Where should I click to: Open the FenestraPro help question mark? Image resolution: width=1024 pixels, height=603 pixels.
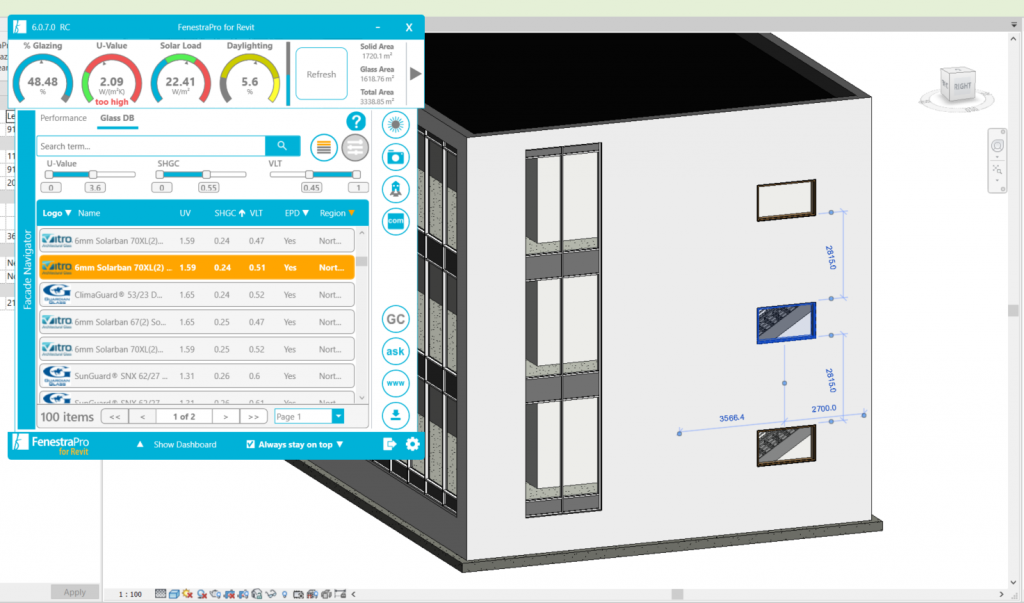tap(356, 121)
